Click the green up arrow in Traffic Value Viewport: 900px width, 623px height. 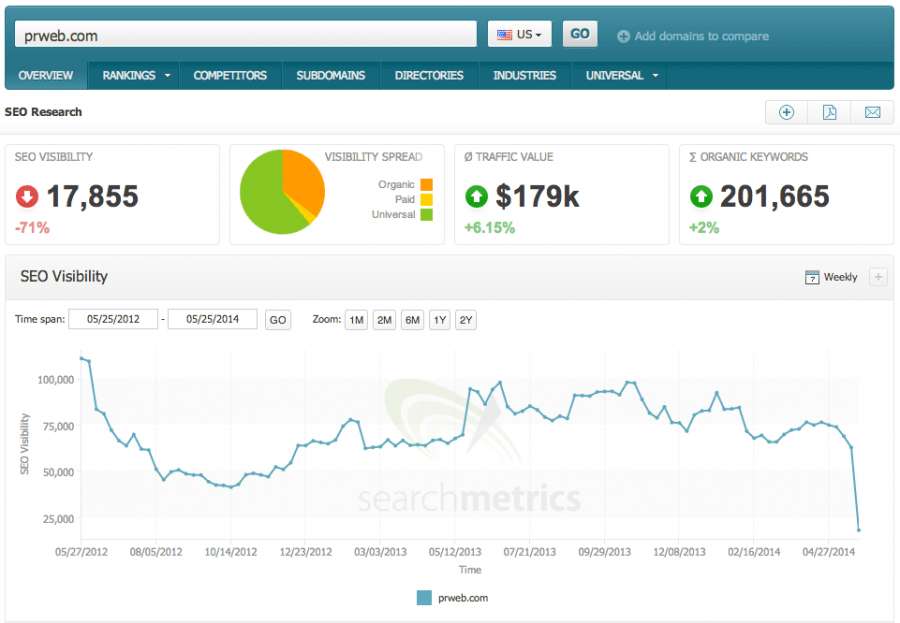tap(477, 197)
